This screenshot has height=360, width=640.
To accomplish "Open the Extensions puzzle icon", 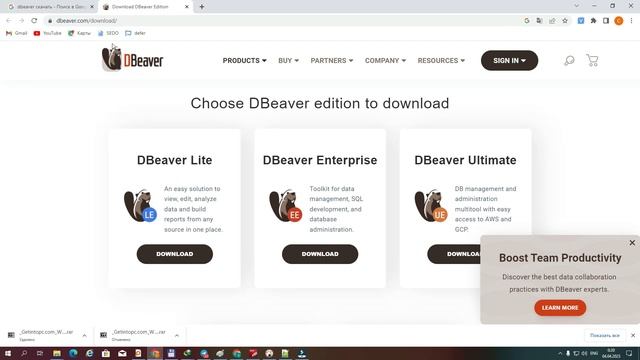I will (593, 20).
